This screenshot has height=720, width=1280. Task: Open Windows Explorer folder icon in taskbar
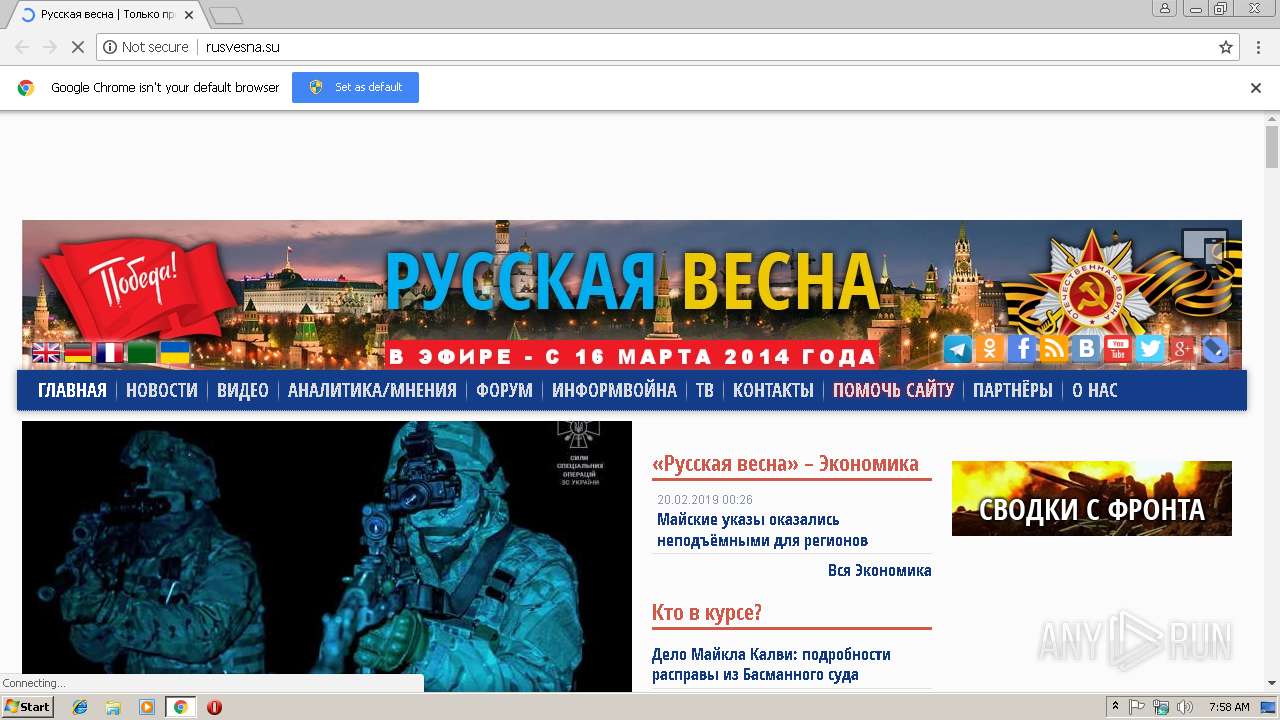[x=113, y=707]
